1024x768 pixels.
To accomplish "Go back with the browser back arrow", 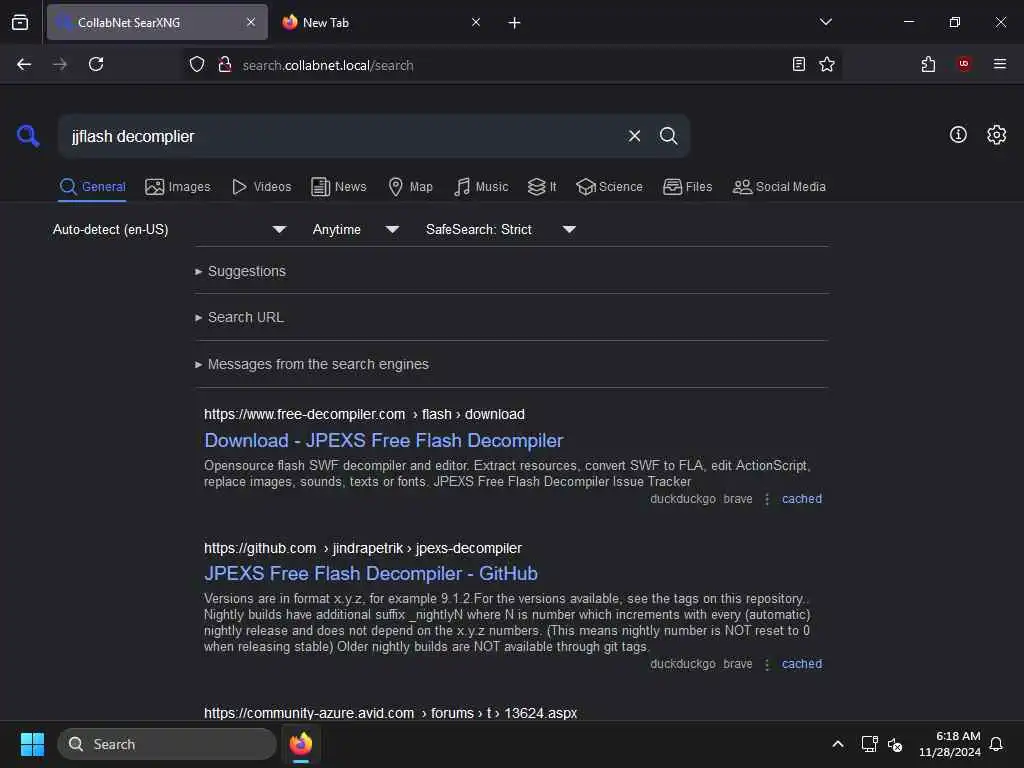I will click(x=24, y=64).
